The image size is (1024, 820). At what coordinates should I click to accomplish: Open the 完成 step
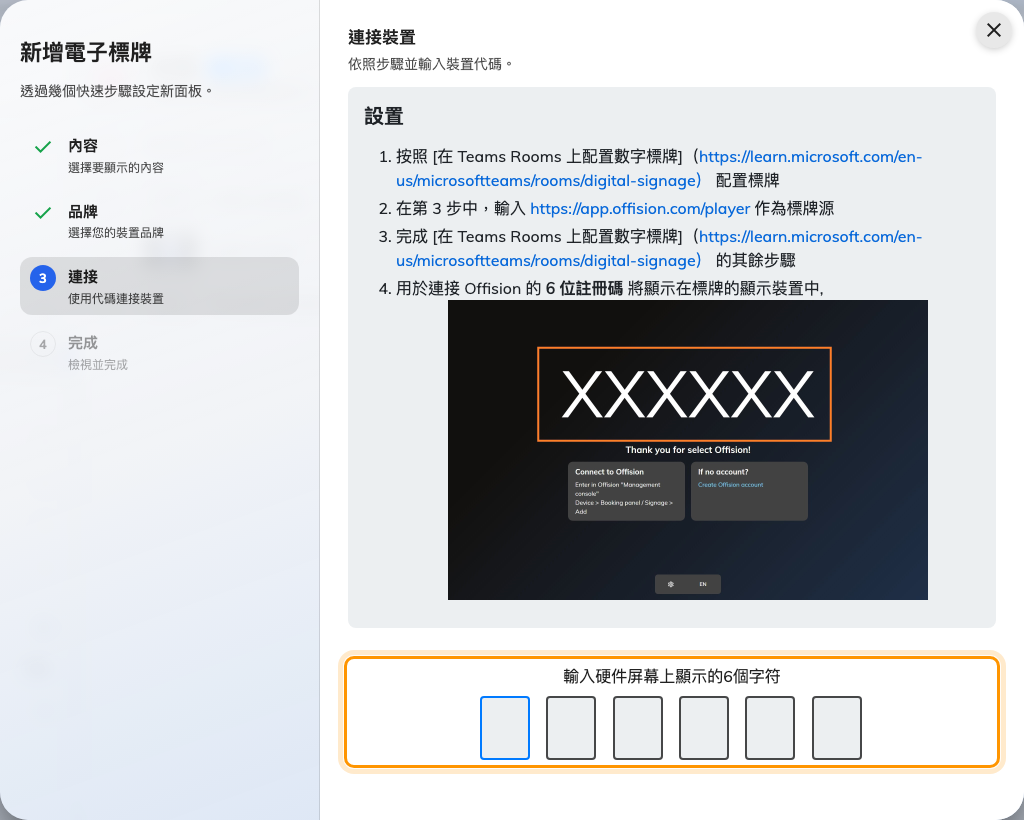pyautogui.click(x=159, y=352)
